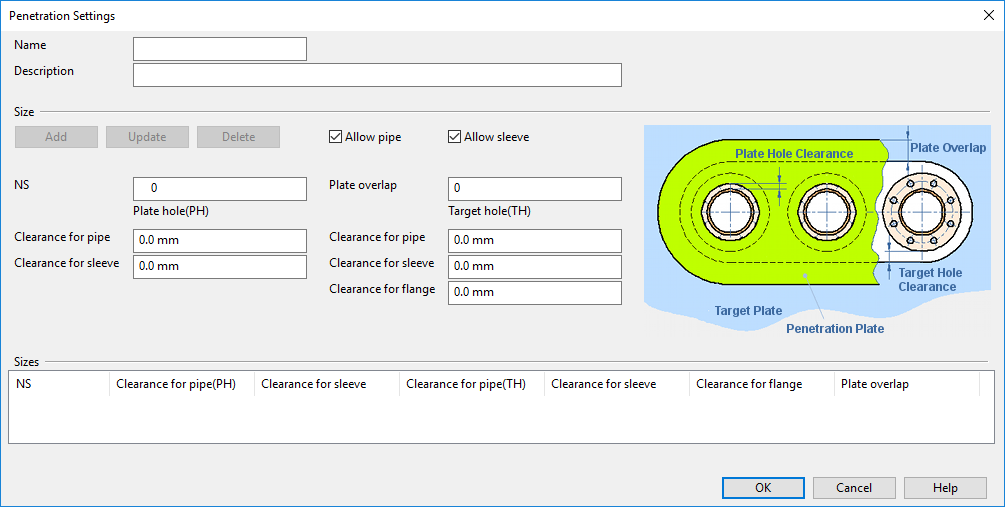
Task: Edit Plate hole Clearance for pipe field
Action: point(220,241)
